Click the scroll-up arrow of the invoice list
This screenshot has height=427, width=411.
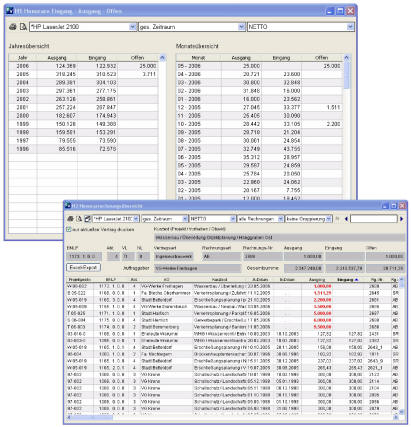(x=402, y=280)
